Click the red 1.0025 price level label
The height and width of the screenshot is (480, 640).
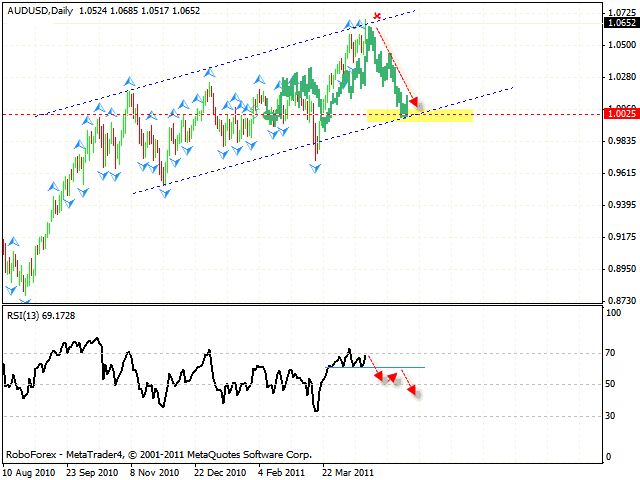620,115
